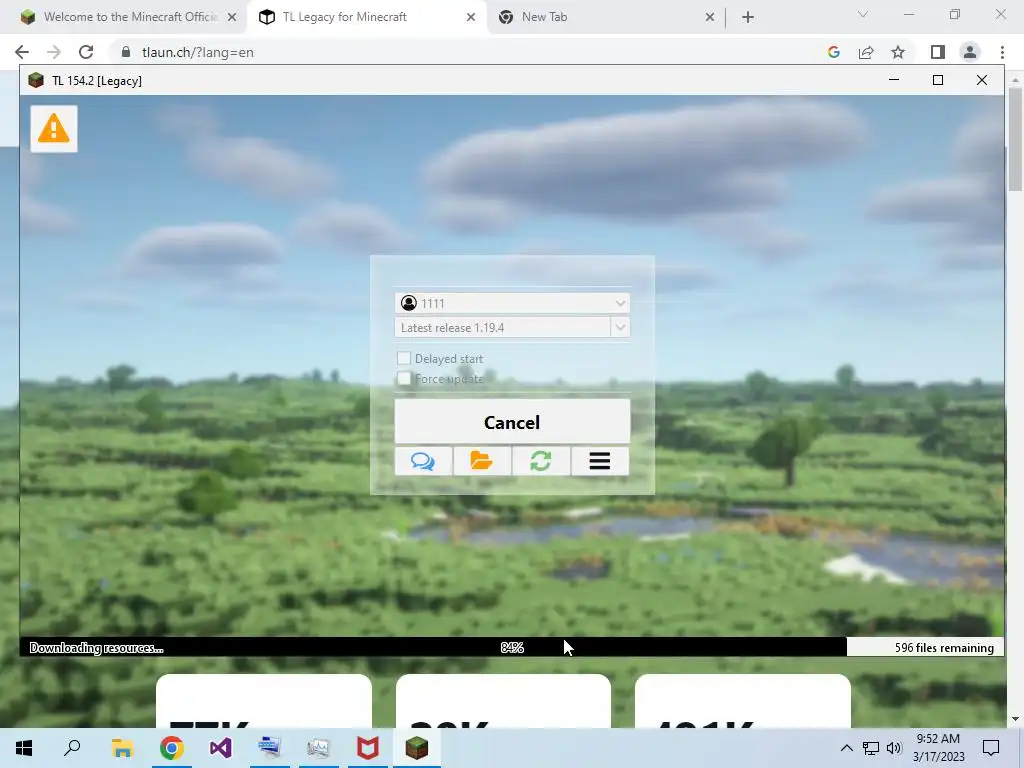Click the volume speaker icon
This screenshot has width=1024, height=768.
point(894,748)
